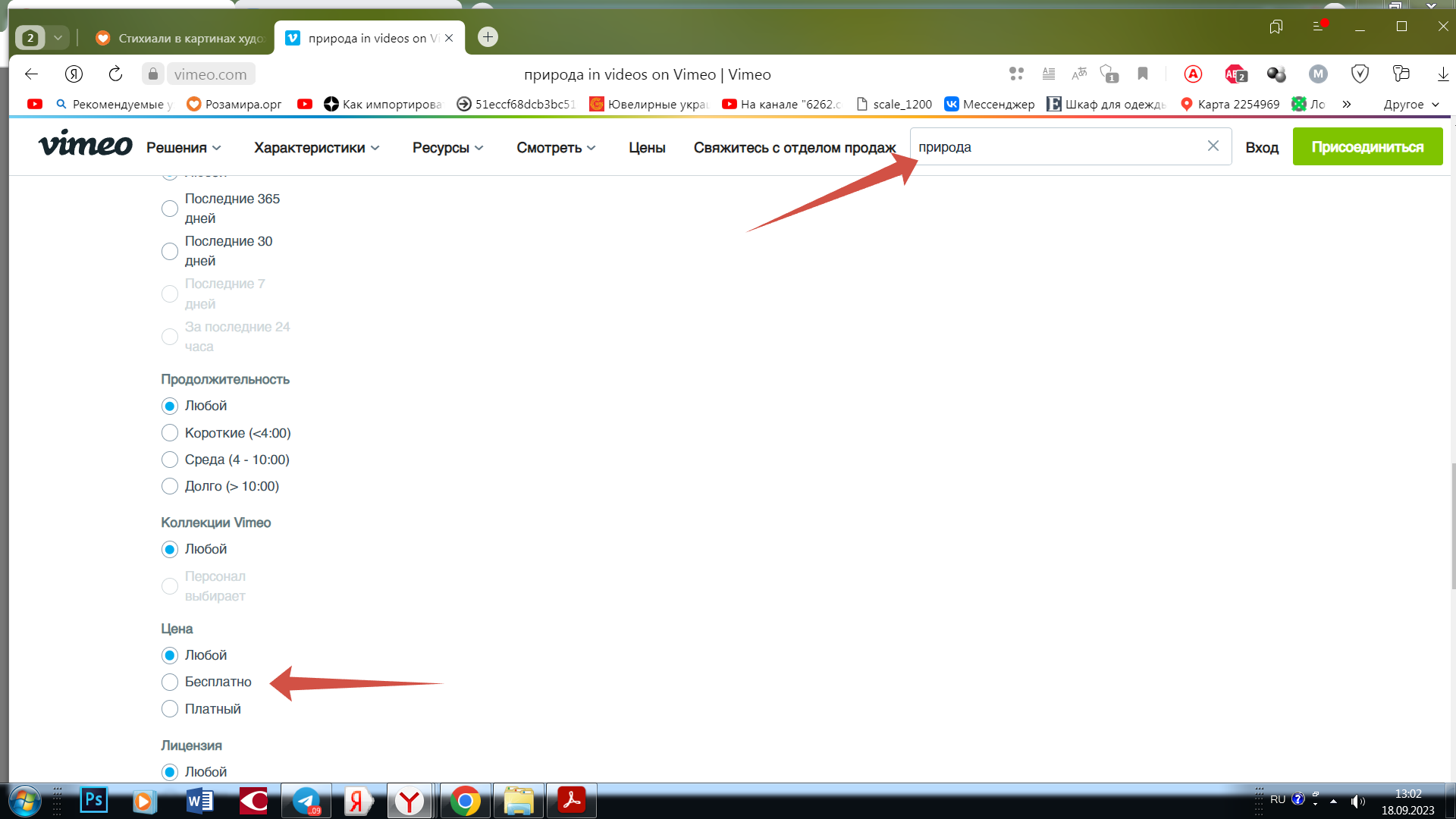
Task: Launch Photoshop from the taskbar
Action: 94,800
